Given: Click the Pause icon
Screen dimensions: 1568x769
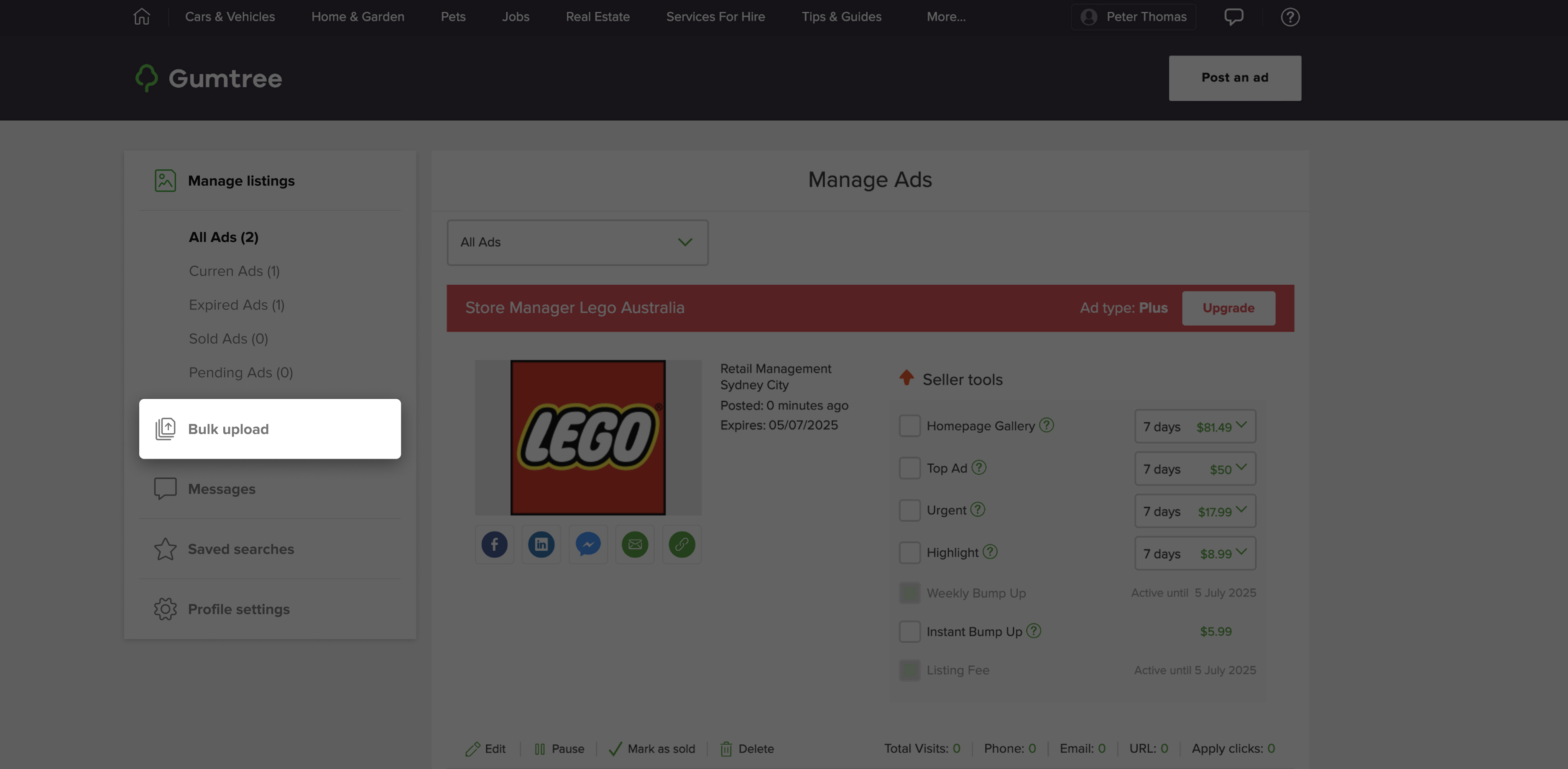Looking at the screenshot, I should [540, 749].
